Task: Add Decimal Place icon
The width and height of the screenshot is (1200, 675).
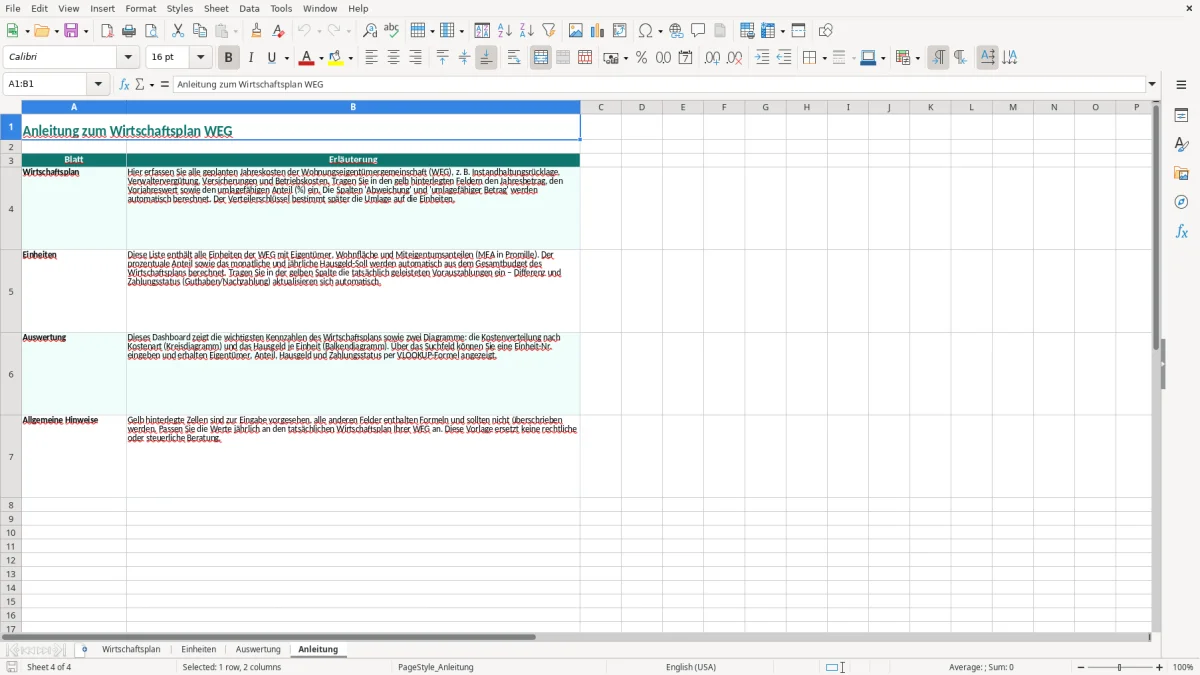Action: 712,58
